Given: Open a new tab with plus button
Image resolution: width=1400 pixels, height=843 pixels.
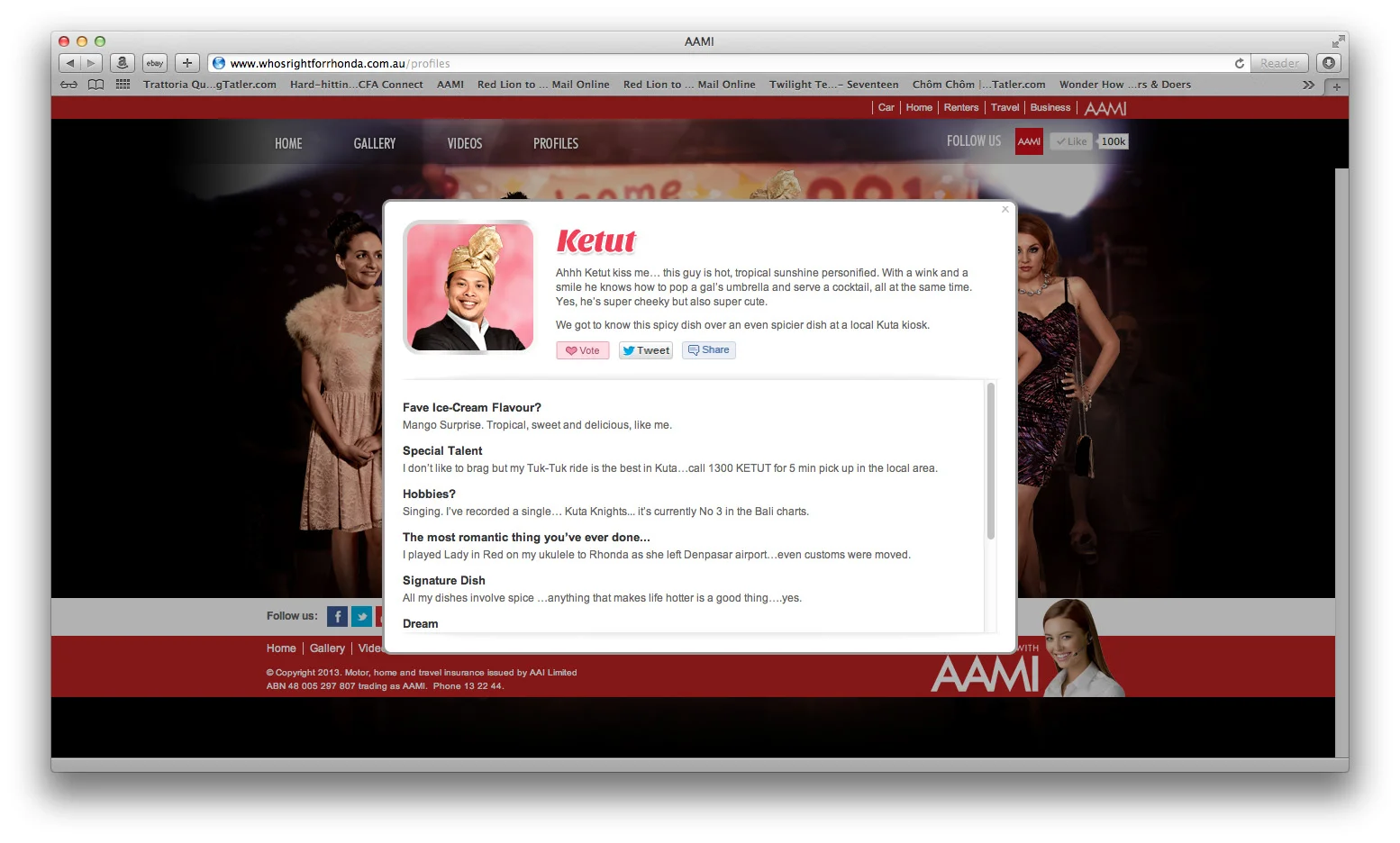Looking at the screenshot, I should tap(1337, 86).
